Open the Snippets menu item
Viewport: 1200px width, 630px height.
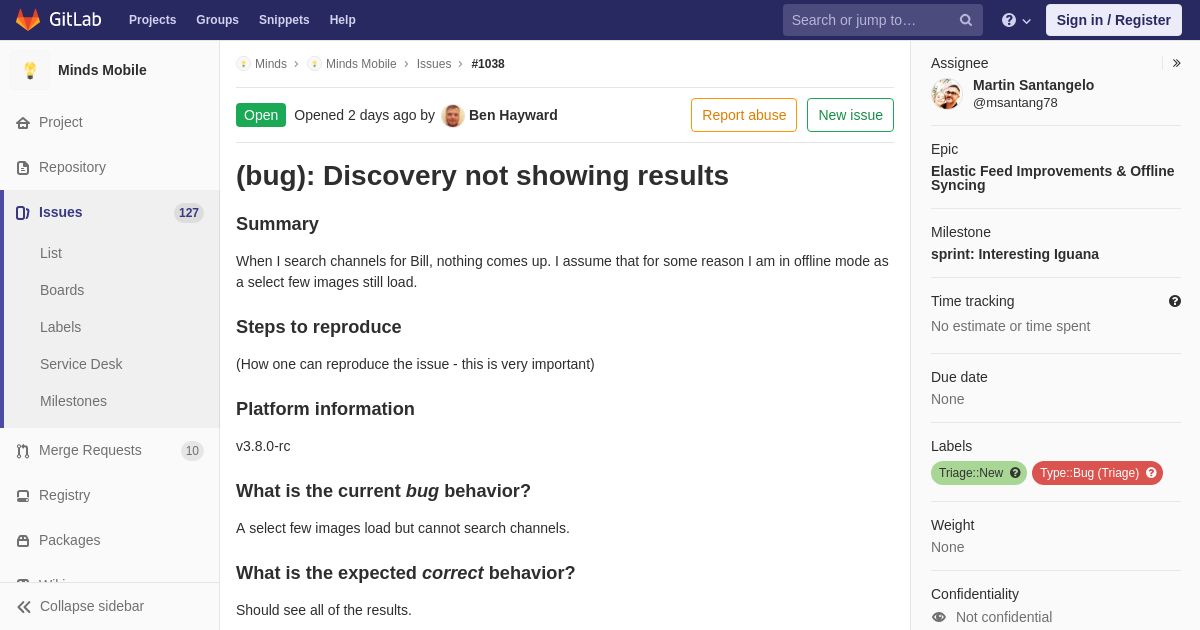click(x=284, y=20)
